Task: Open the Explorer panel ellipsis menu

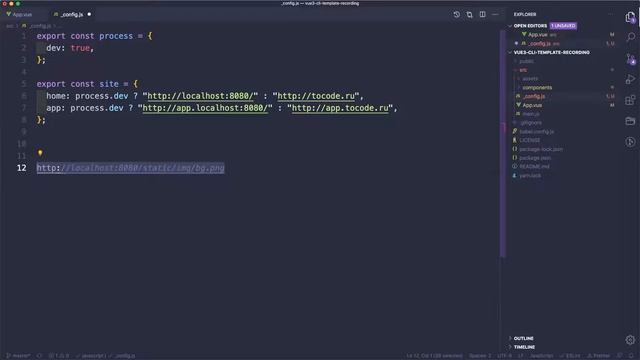Action: tap(611, 14)
